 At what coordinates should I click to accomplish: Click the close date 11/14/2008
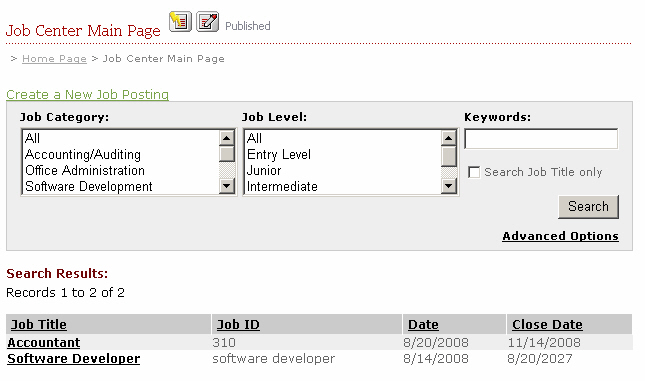544,342
